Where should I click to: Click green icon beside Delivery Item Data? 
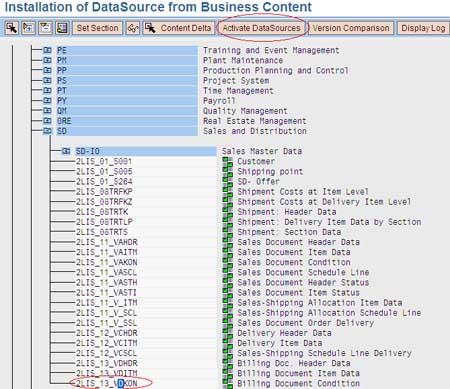(x=228, y=343)
